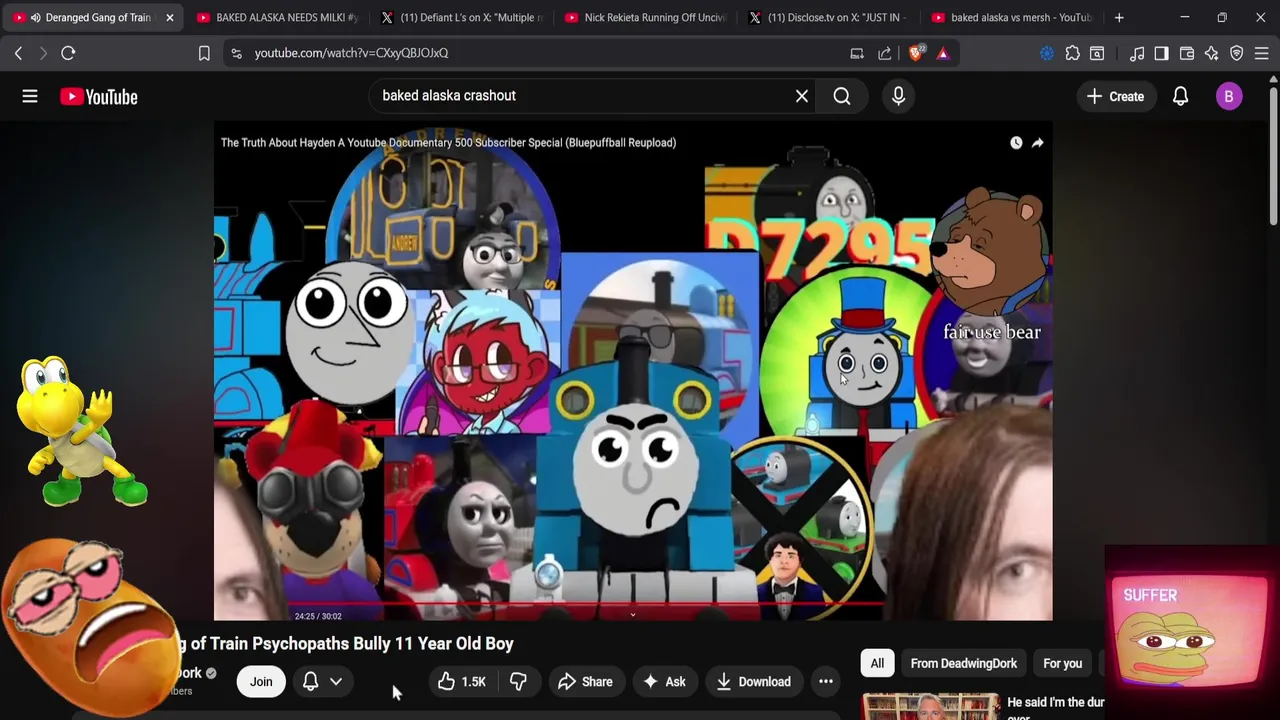Open the verified channel name link

188,673
